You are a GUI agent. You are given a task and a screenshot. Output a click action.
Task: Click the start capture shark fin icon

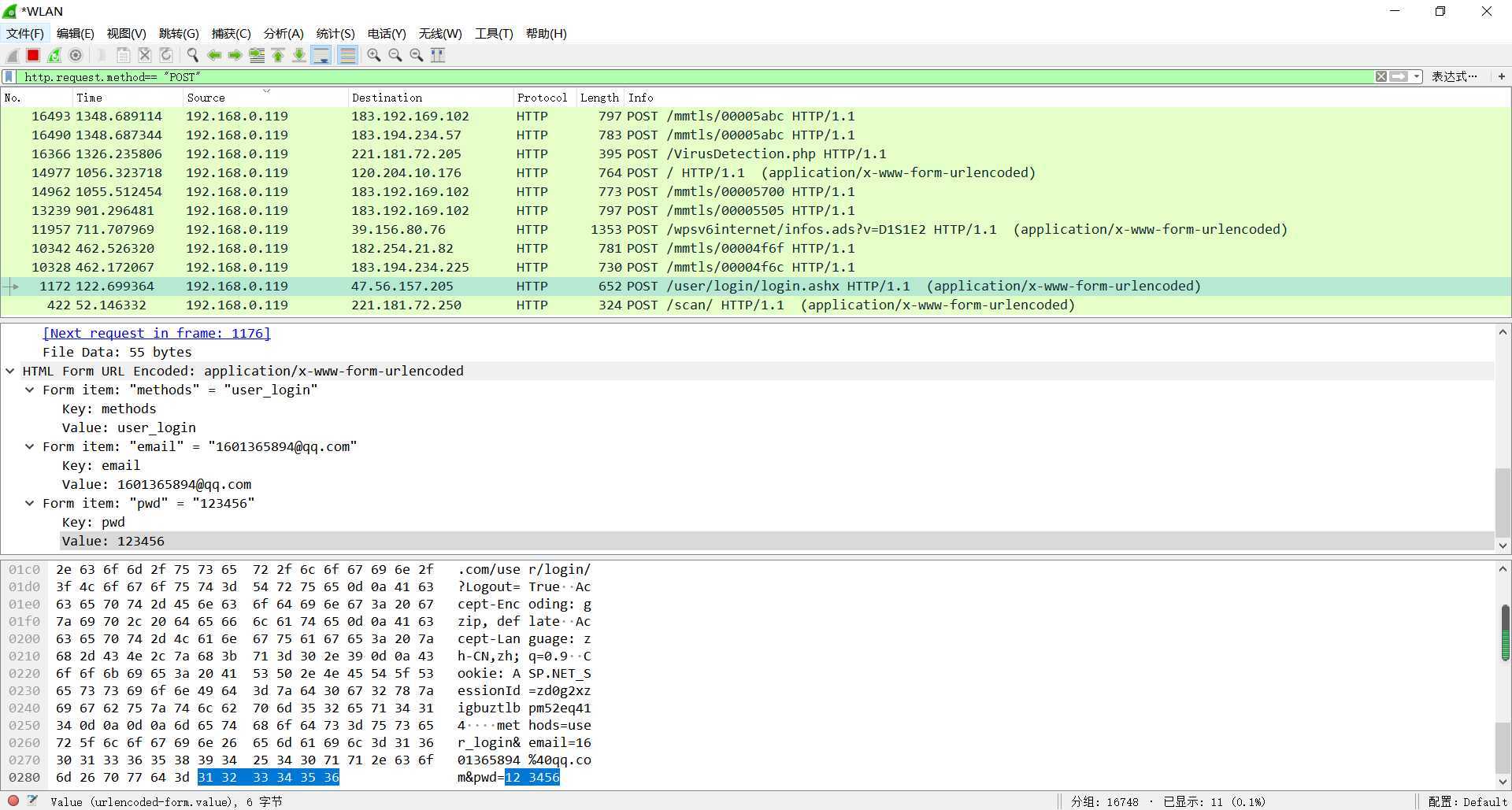(13, 55)
